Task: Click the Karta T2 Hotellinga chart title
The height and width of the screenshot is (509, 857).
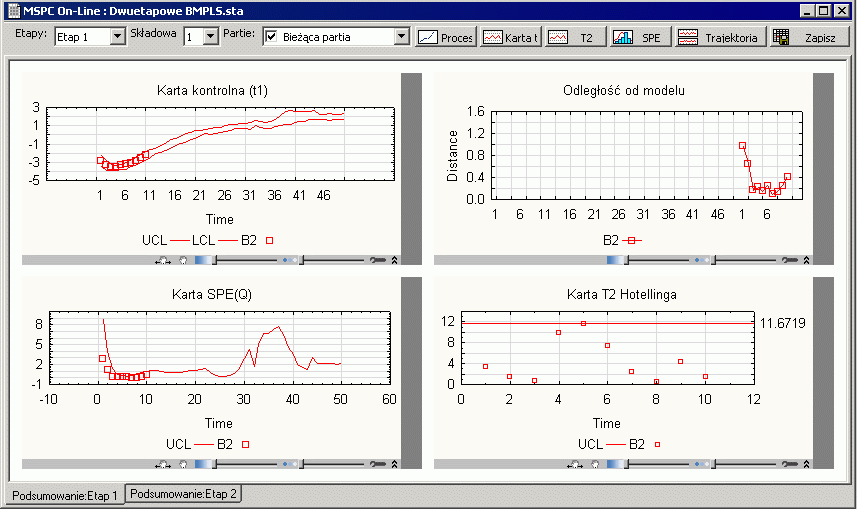Action: pyautogui.click(x=621, y=294)
